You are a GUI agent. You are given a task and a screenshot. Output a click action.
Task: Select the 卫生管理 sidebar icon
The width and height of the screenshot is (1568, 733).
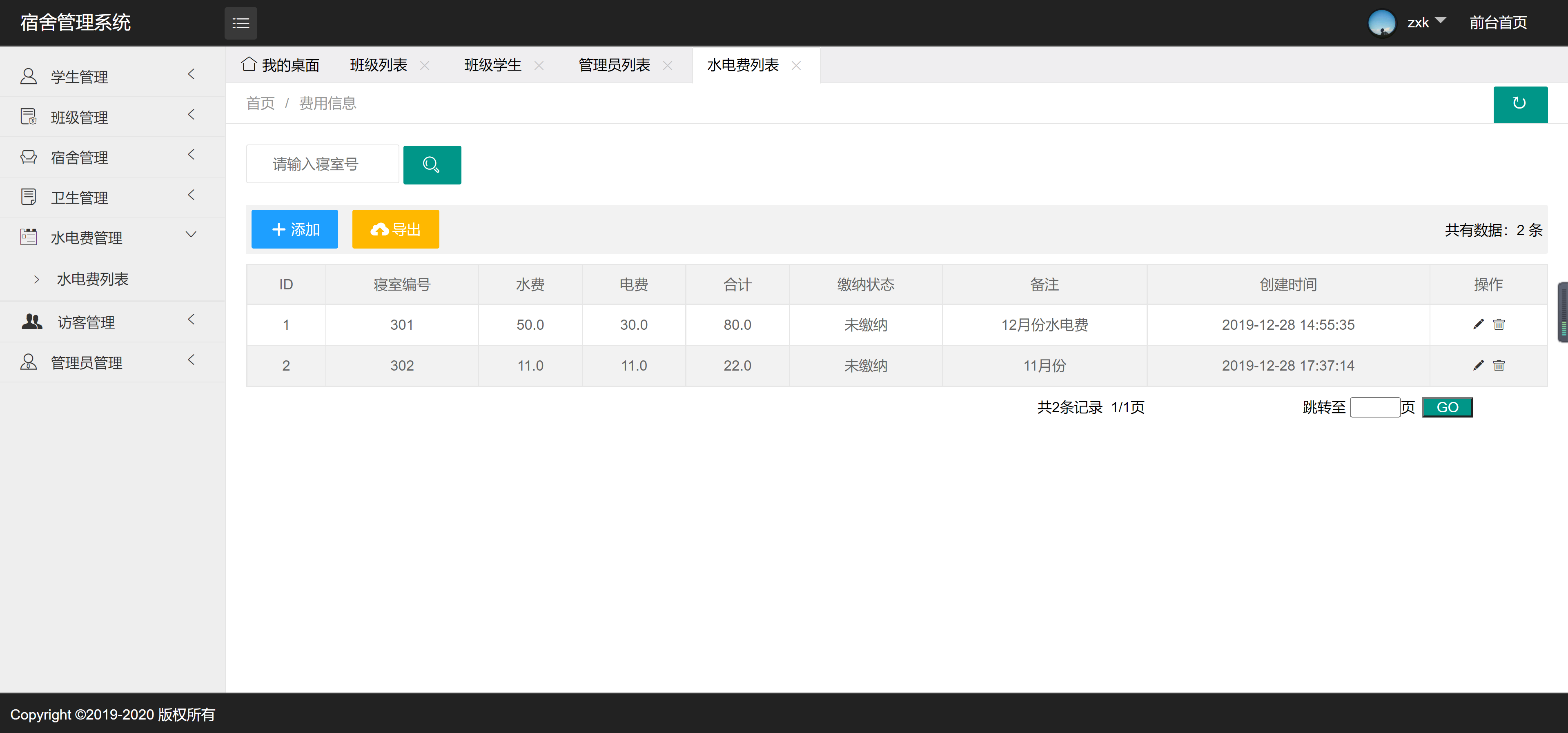coord(29,196)
